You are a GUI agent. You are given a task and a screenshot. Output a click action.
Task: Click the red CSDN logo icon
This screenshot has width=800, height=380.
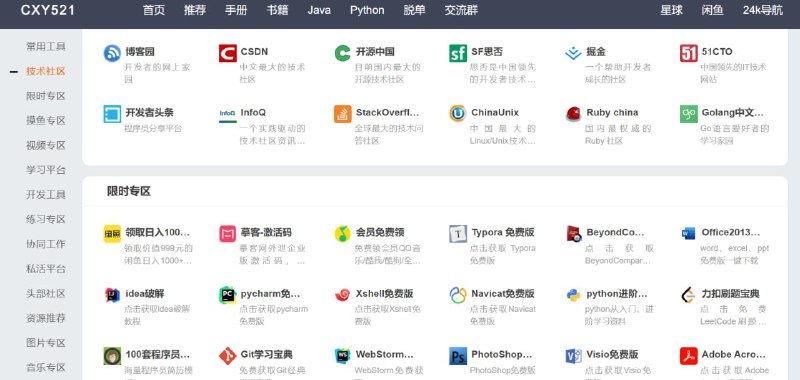coord(228,53)
